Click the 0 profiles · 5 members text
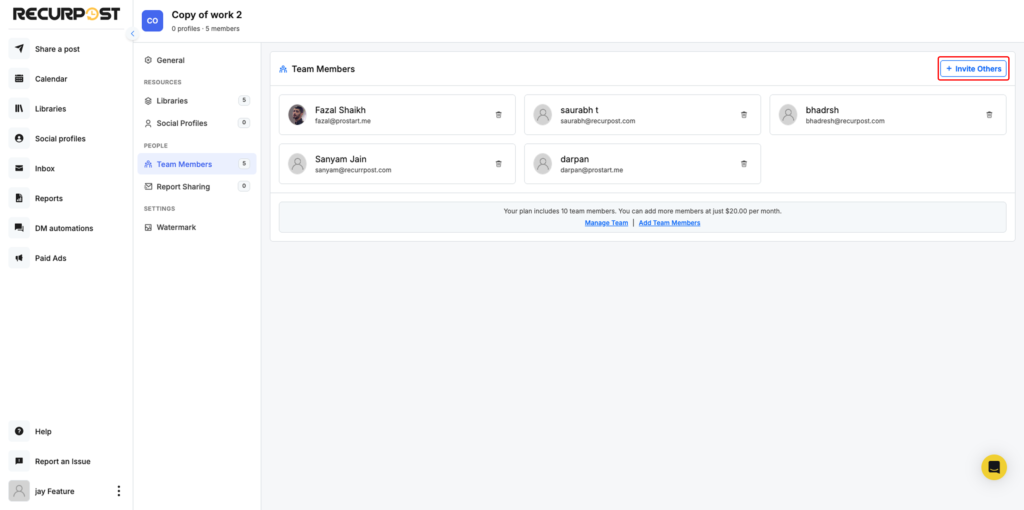 pyautogui.click(x=205, y=29)
